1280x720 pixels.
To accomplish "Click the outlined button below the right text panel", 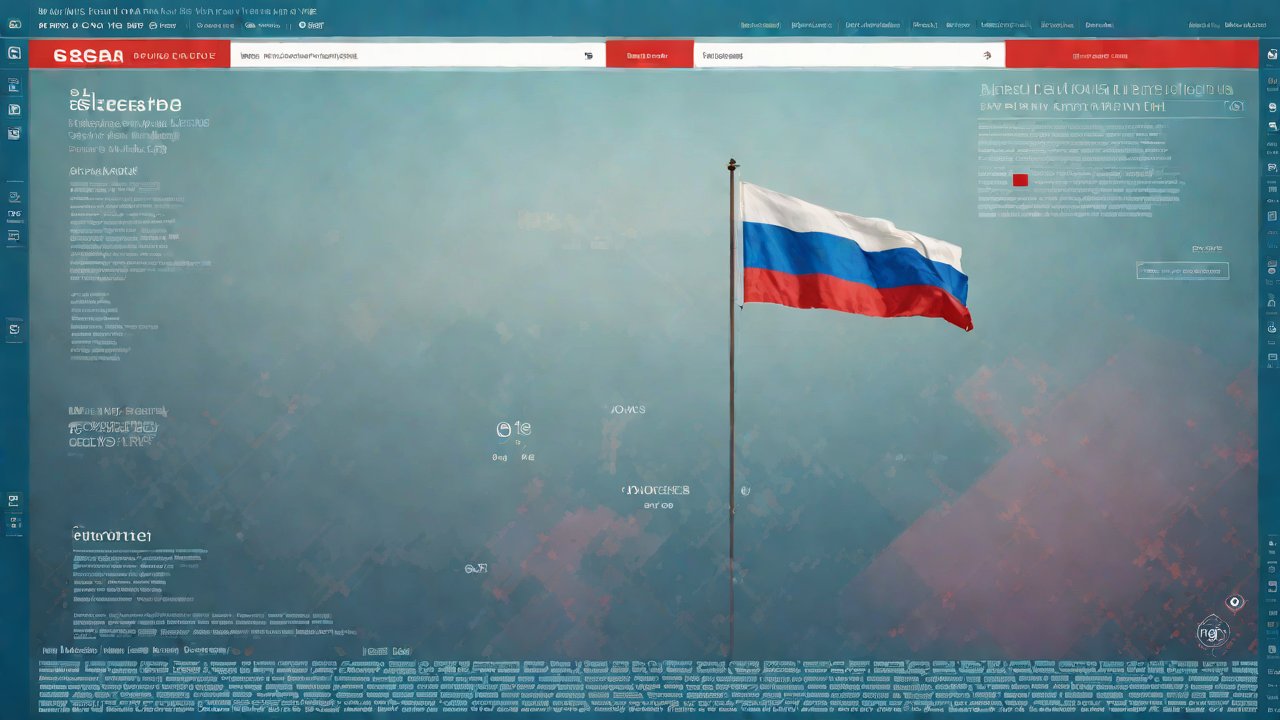I will point(1182,271).
